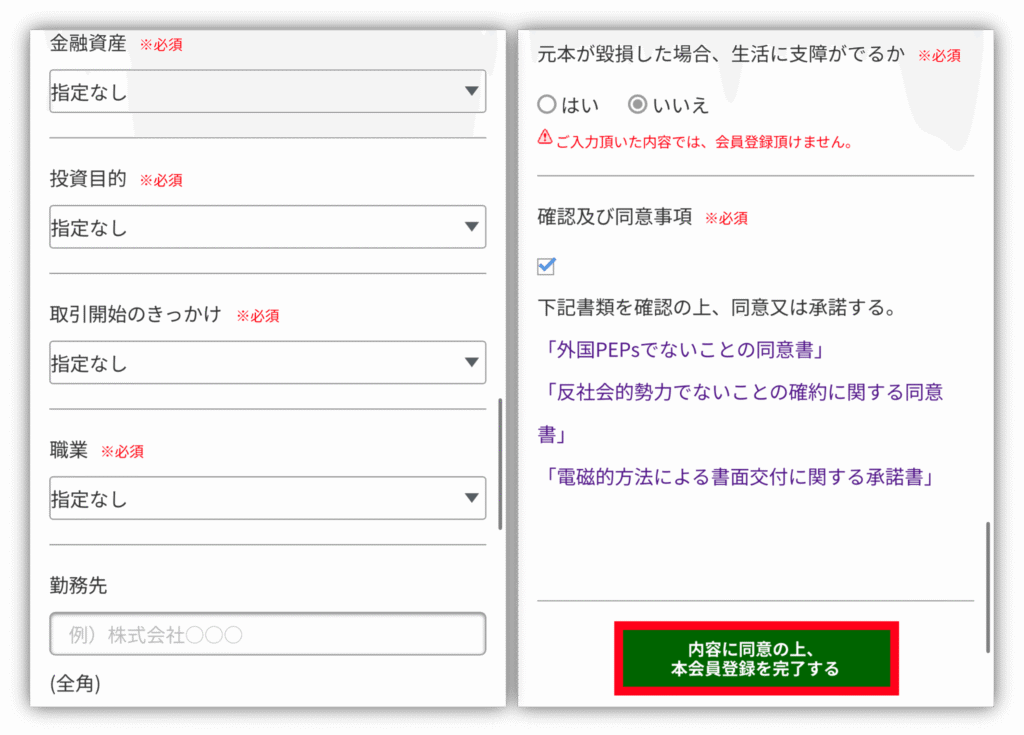The width and height of the screenshot is (1024, 735).
Task: Open the 職業 指定なし select box
Action: point(260,498)
